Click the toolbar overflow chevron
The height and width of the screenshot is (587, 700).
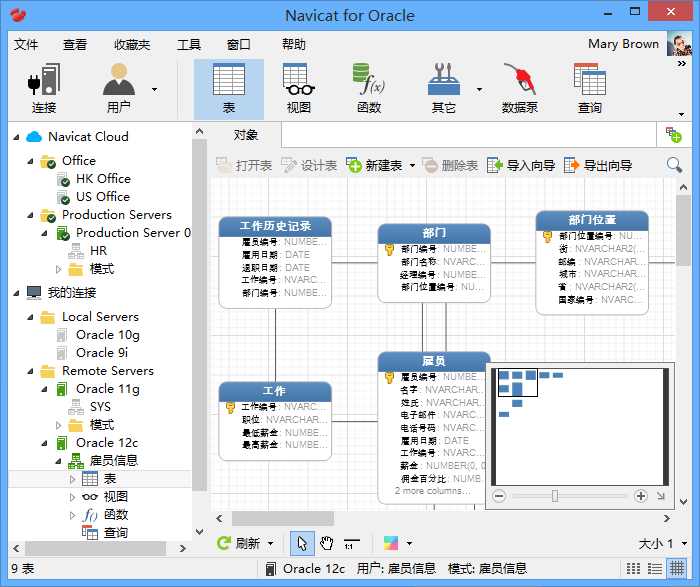(x=682, y=64)
